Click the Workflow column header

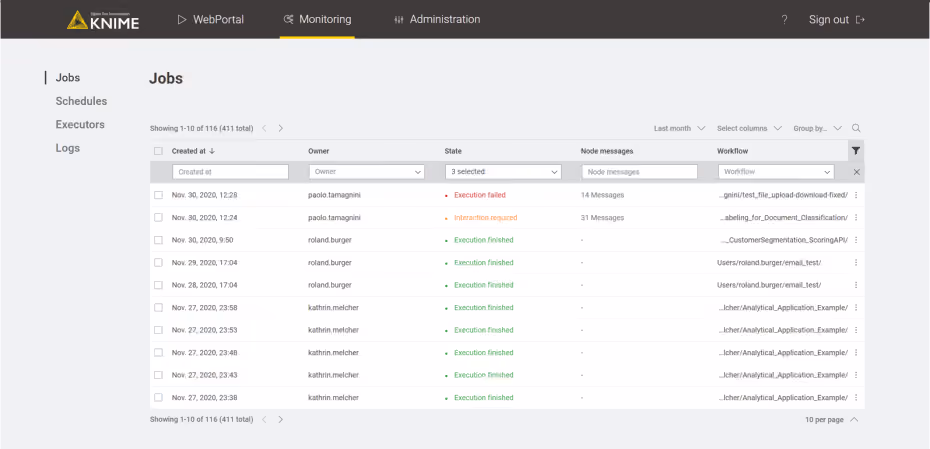(x=732, y=151)
